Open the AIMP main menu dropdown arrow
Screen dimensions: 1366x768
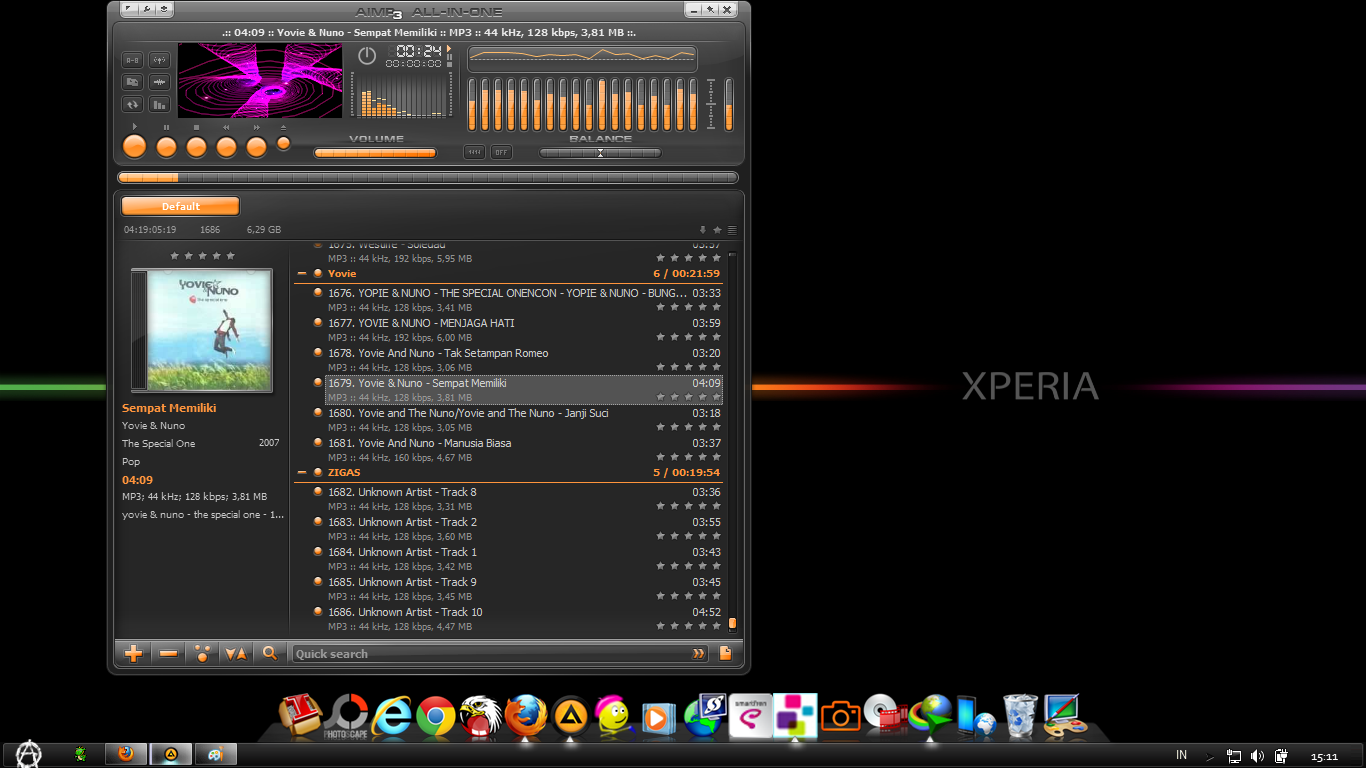[129, 10]
